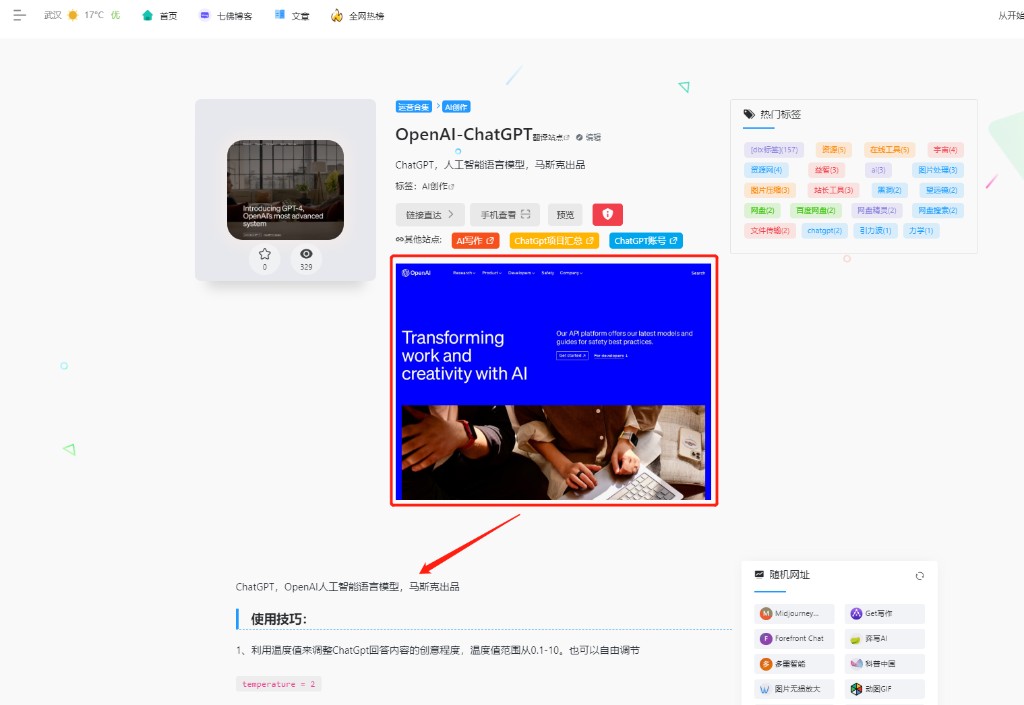Image resolution: width=1024 pixels, height=705 pixels.
Task: Select the chatgpt(2) tag
Action: point(824,230)
